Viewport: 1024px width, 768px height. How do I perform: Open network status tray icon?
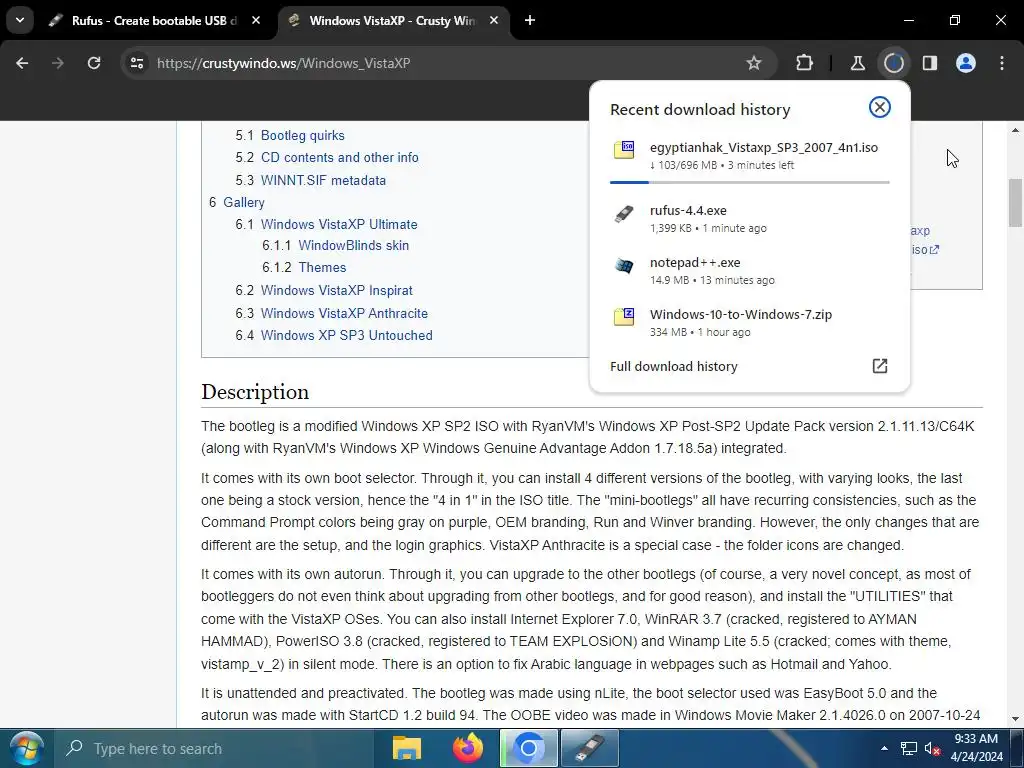[x=908, y=749]
